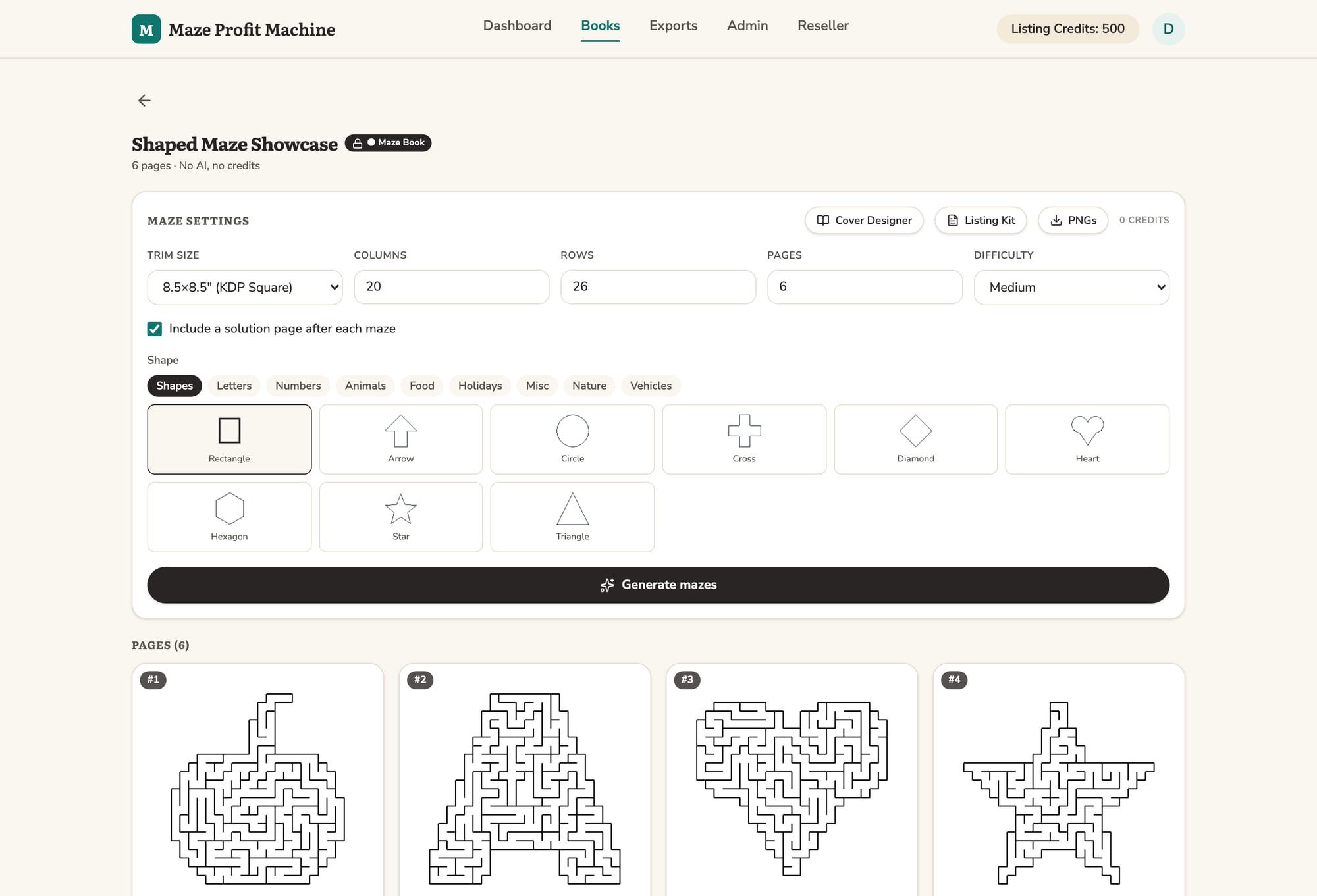Switch to Nature category tab

tap(589, 386)
